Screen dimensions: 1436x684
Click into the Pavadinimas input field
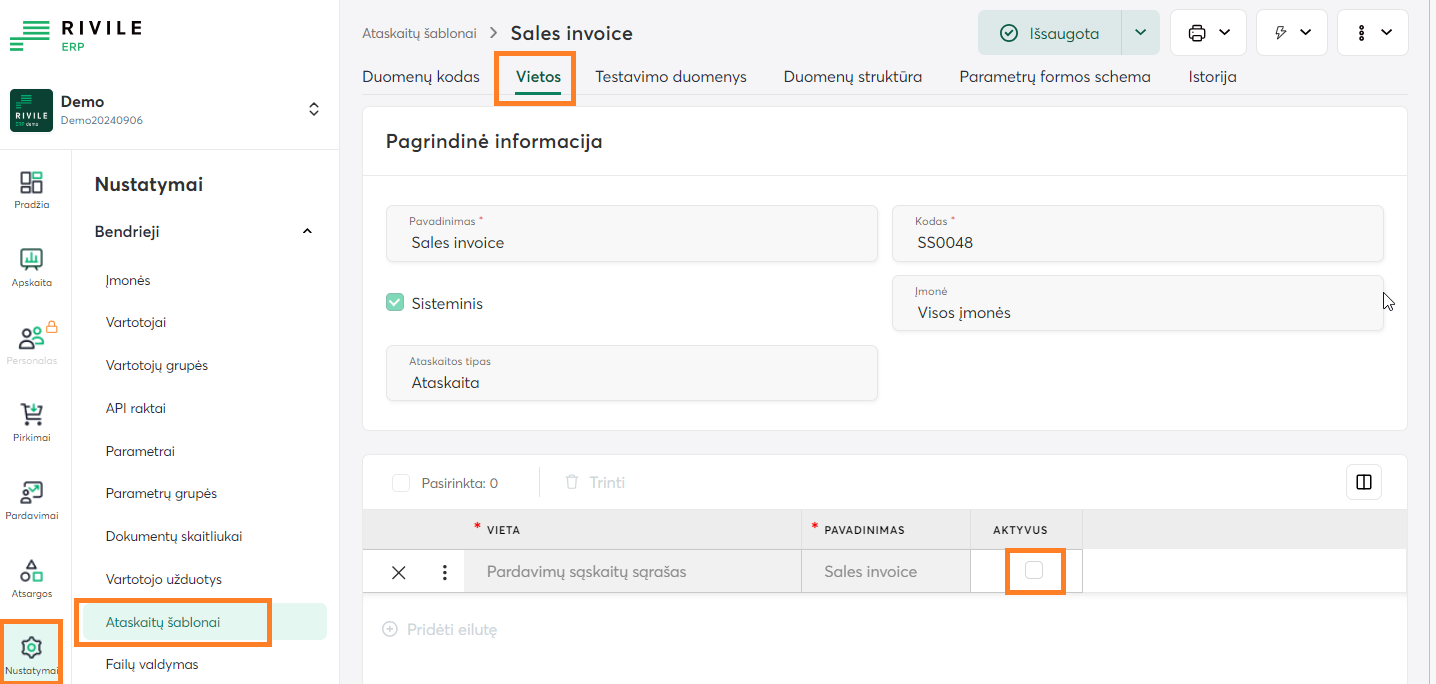click(x=632, y=242)
